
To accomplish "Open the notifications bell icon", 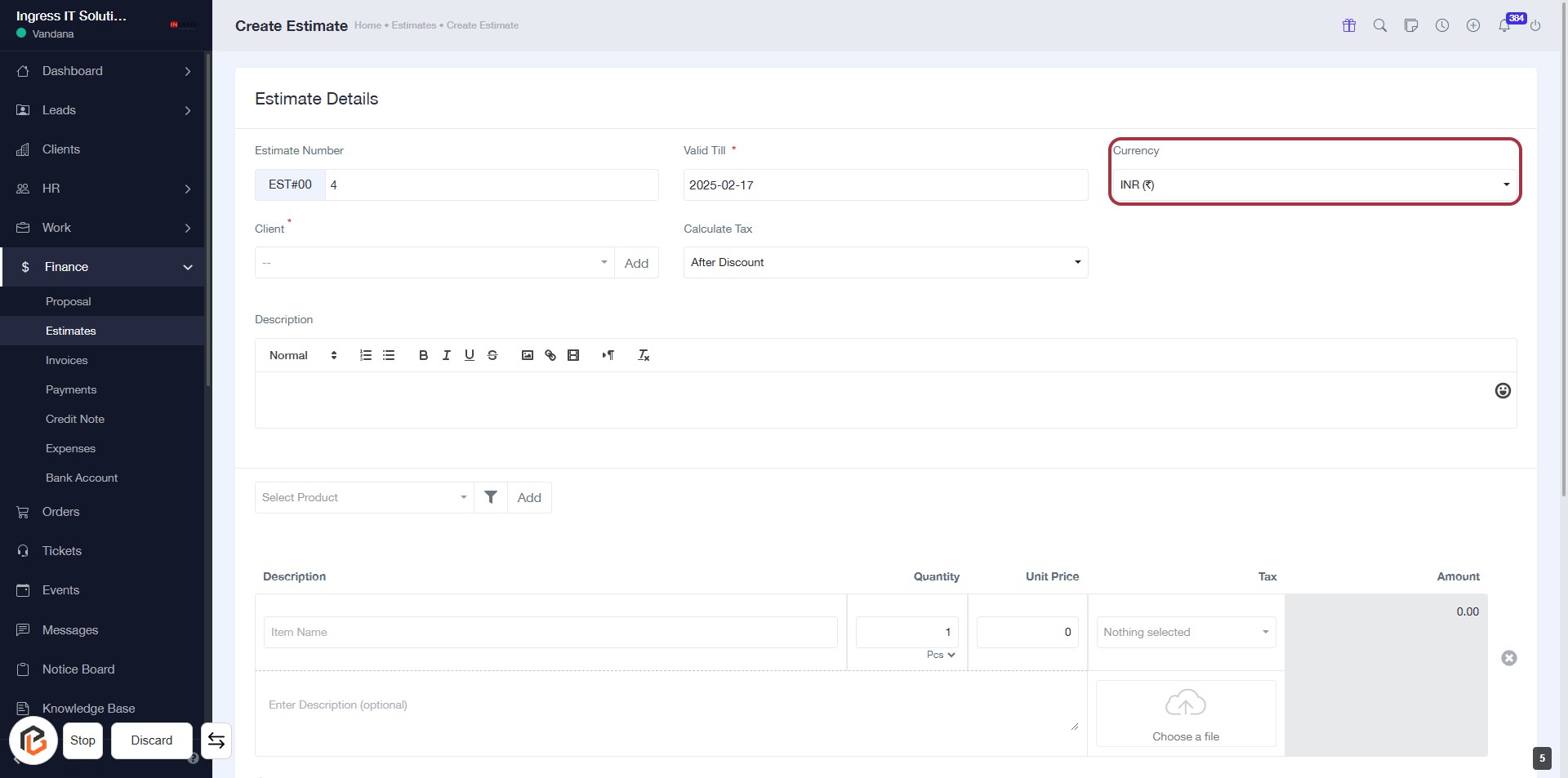I will (x=1503, y=26).
